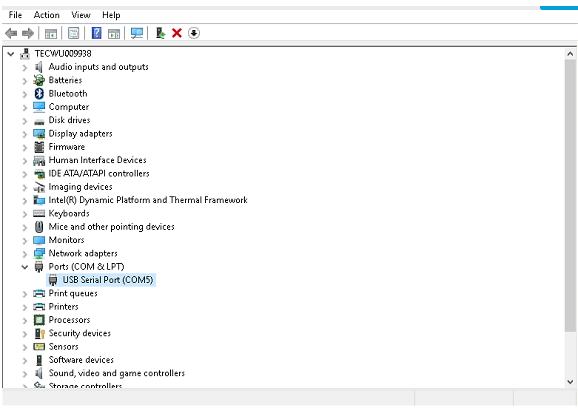Select the Firmware chip icon
This screenshot has width=578, height=413.
(39, 147)
